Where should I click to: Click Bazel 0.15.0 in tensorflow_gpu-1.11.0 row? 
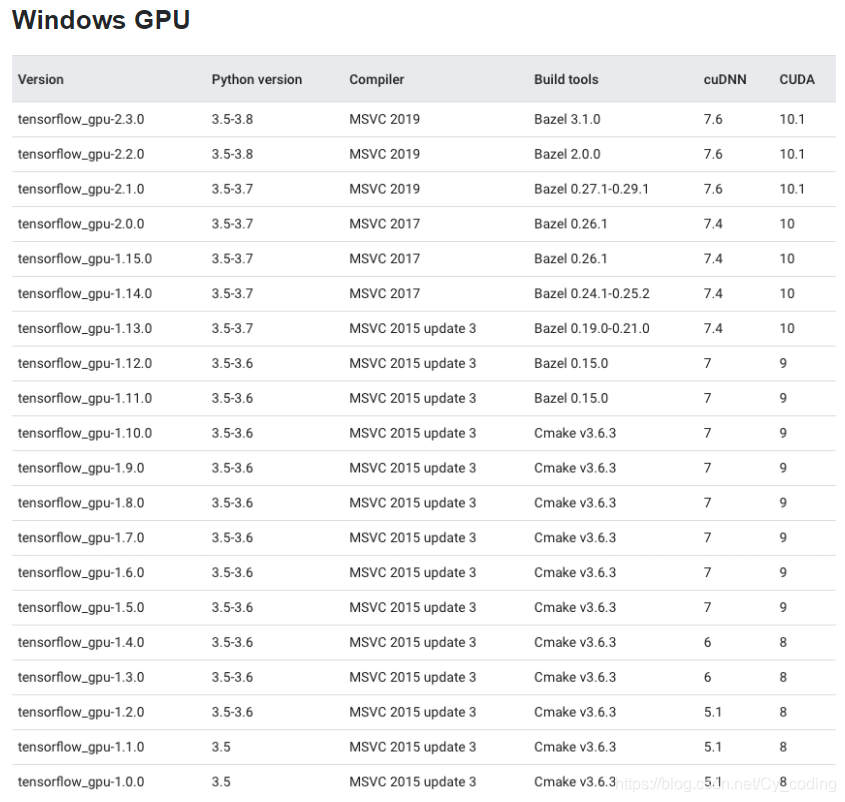571,398
